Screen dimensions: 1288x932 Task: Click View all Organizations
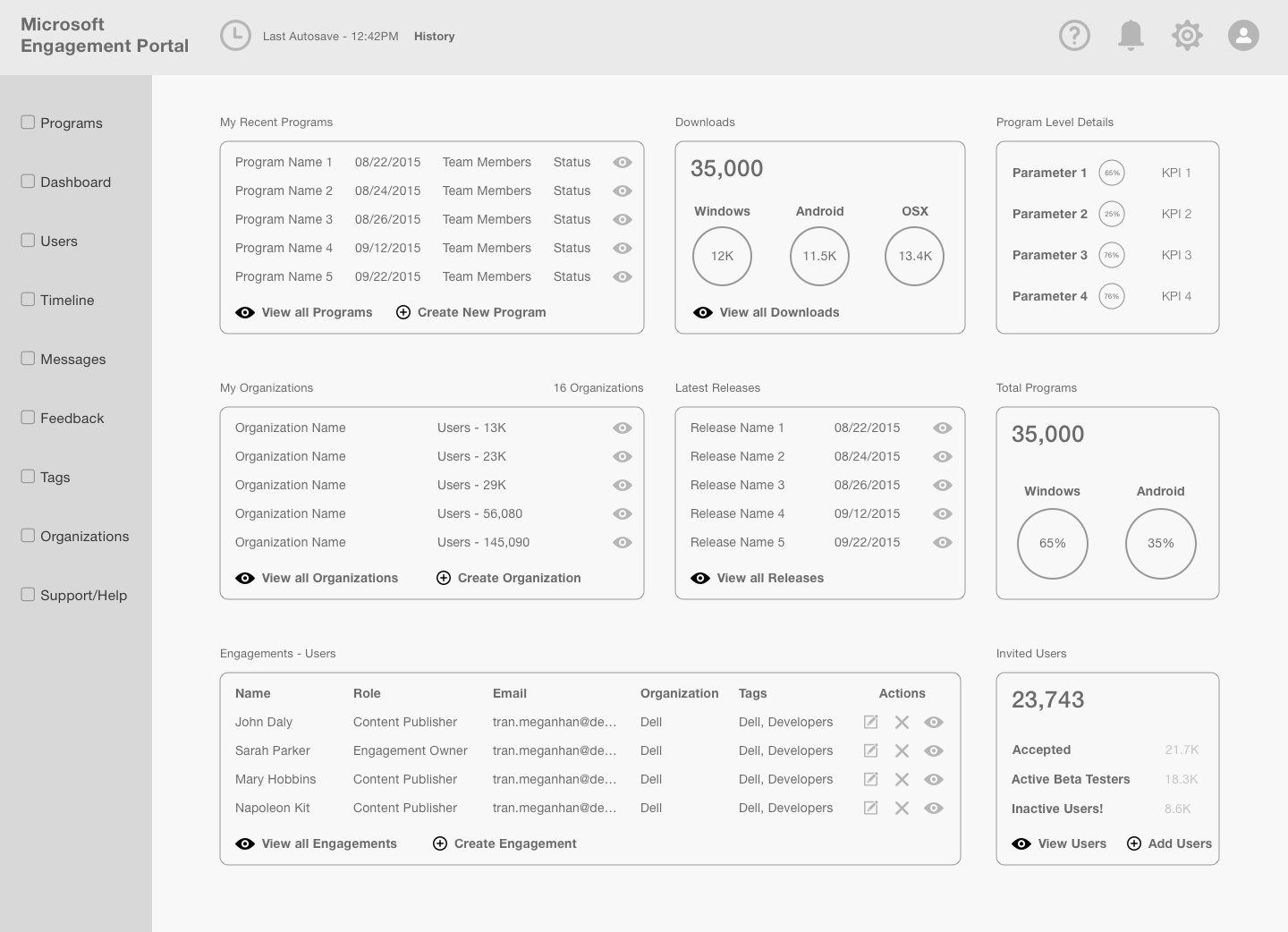[x=317, y=578]
